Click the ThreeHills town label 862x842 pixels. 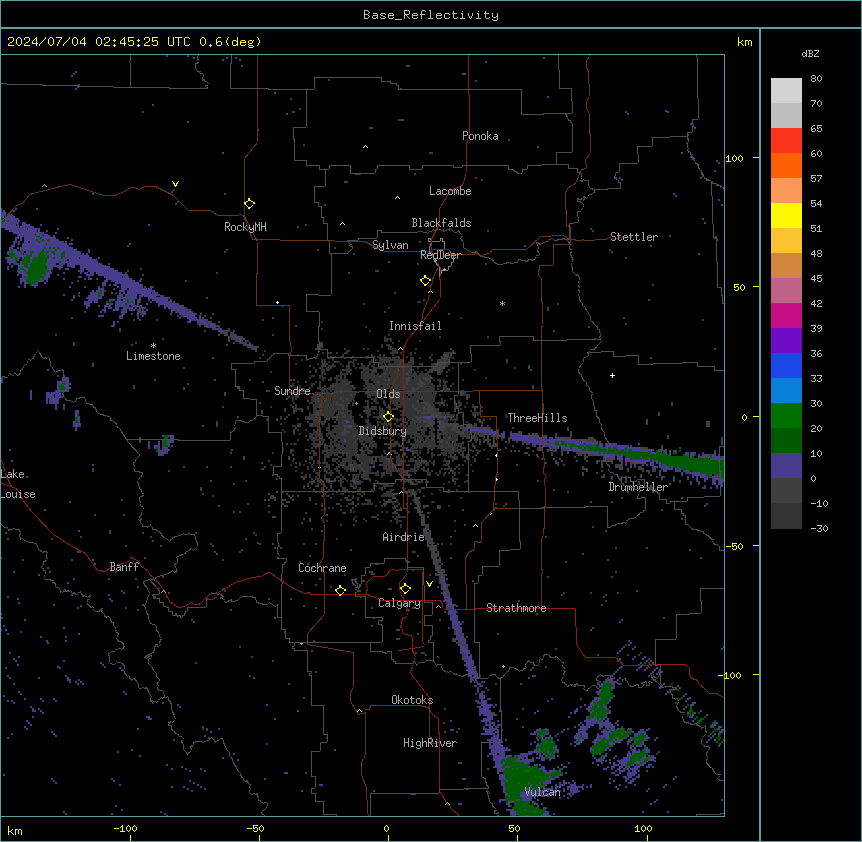(537, 418)
